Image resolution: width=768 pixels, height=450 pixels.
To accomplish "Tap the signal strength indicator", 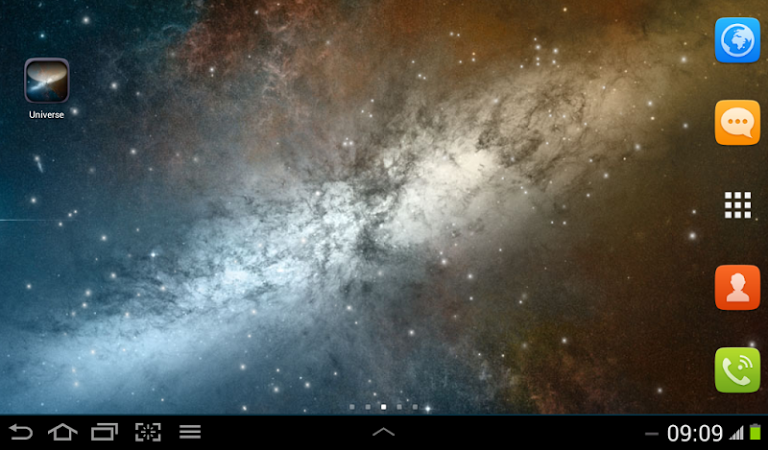I will coord(737,433).
